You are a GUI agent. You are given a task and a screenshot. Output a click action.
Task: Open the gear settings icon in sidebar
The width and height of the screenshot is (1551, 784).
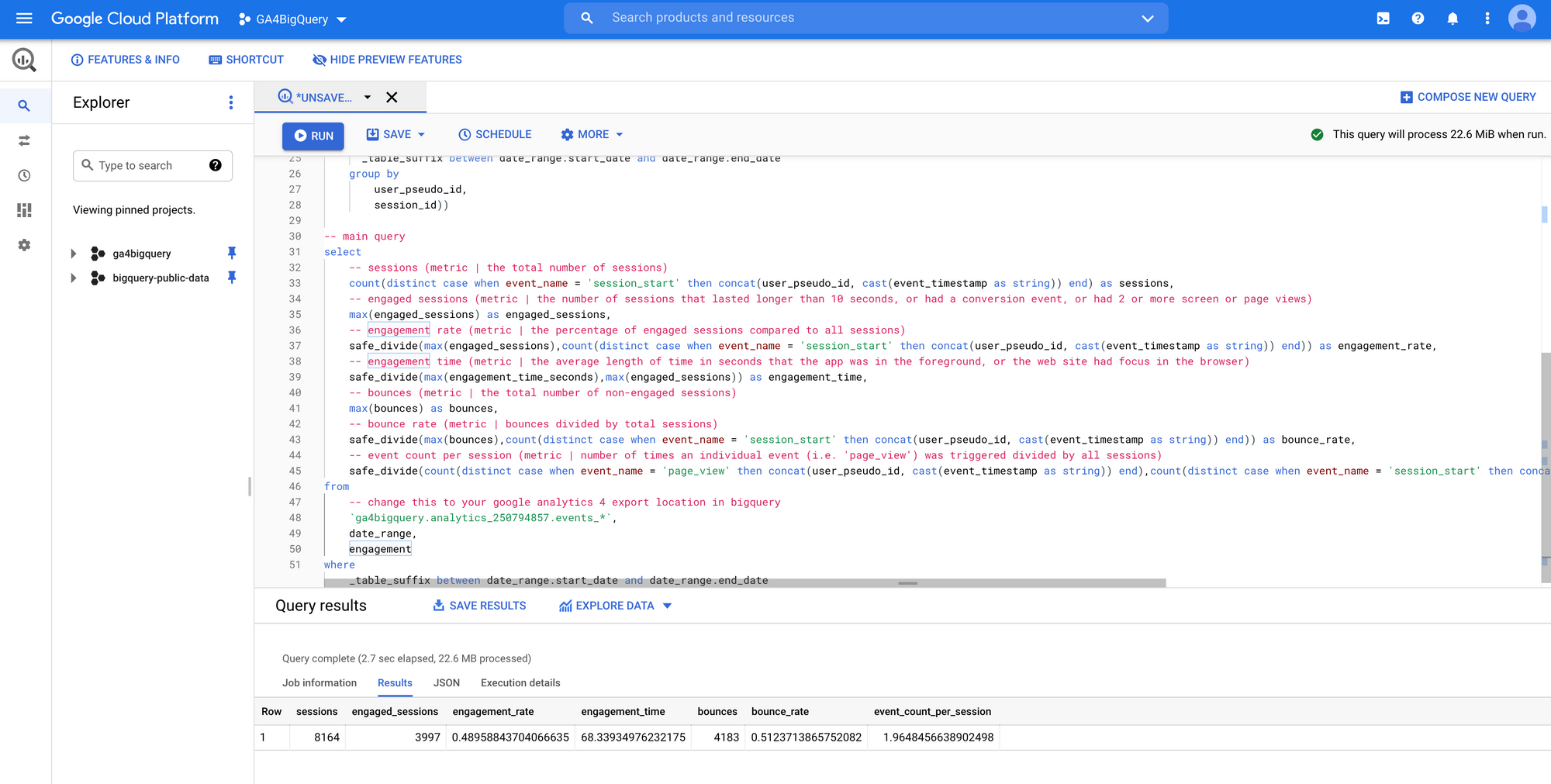tap(24, 245)
